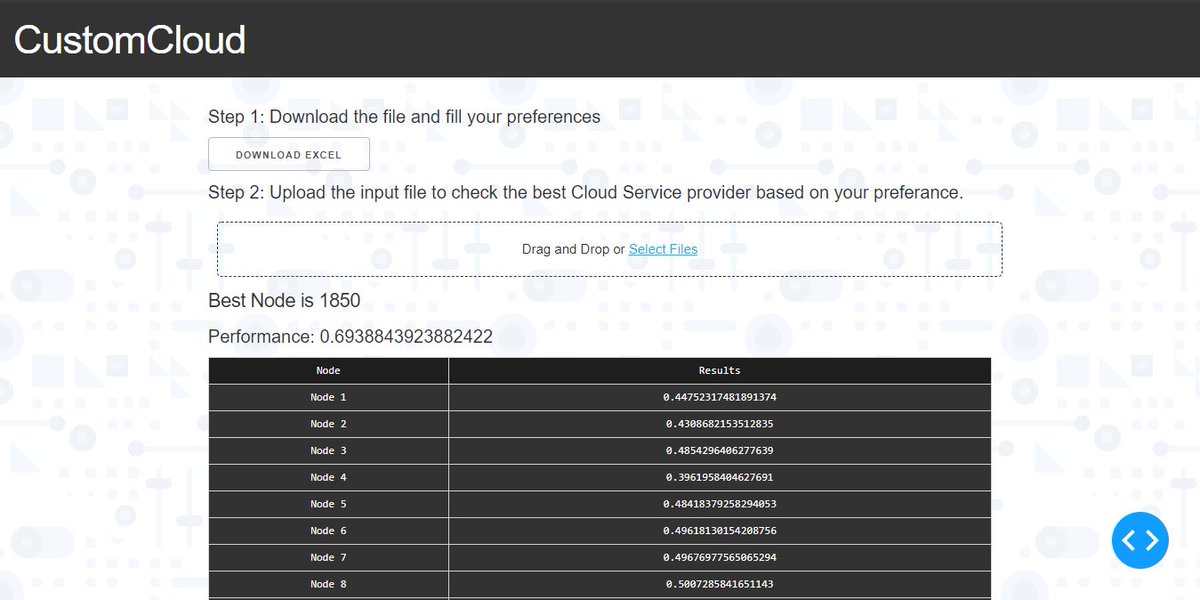This screenshot has width=1200, height=600.
Task: Select result value 0.5007285841651143
Action: pyautogui.click(x=720, y=584)
